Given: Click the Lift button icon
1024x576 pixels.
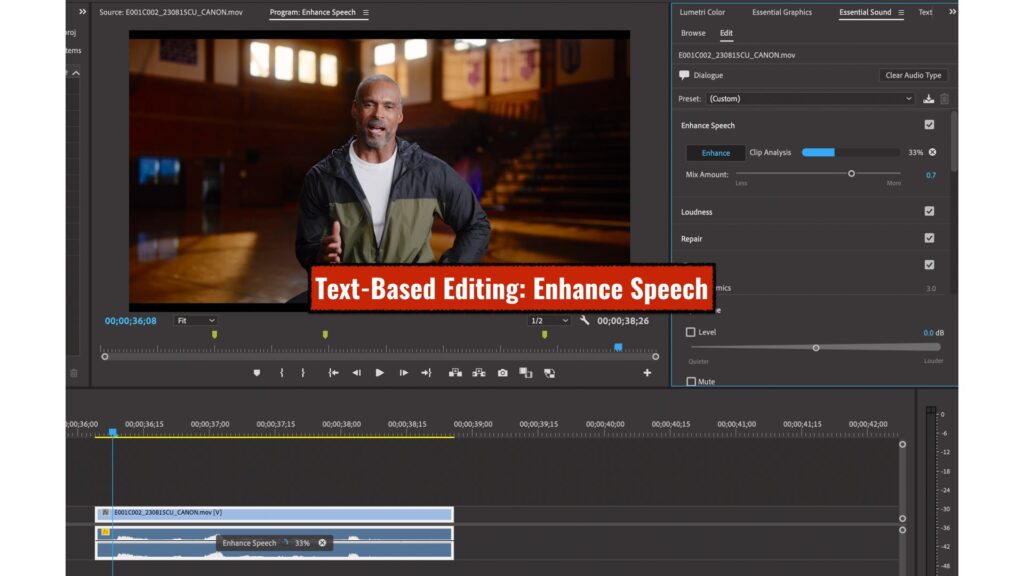Looking at the screenshot, I should click(455, 373).
